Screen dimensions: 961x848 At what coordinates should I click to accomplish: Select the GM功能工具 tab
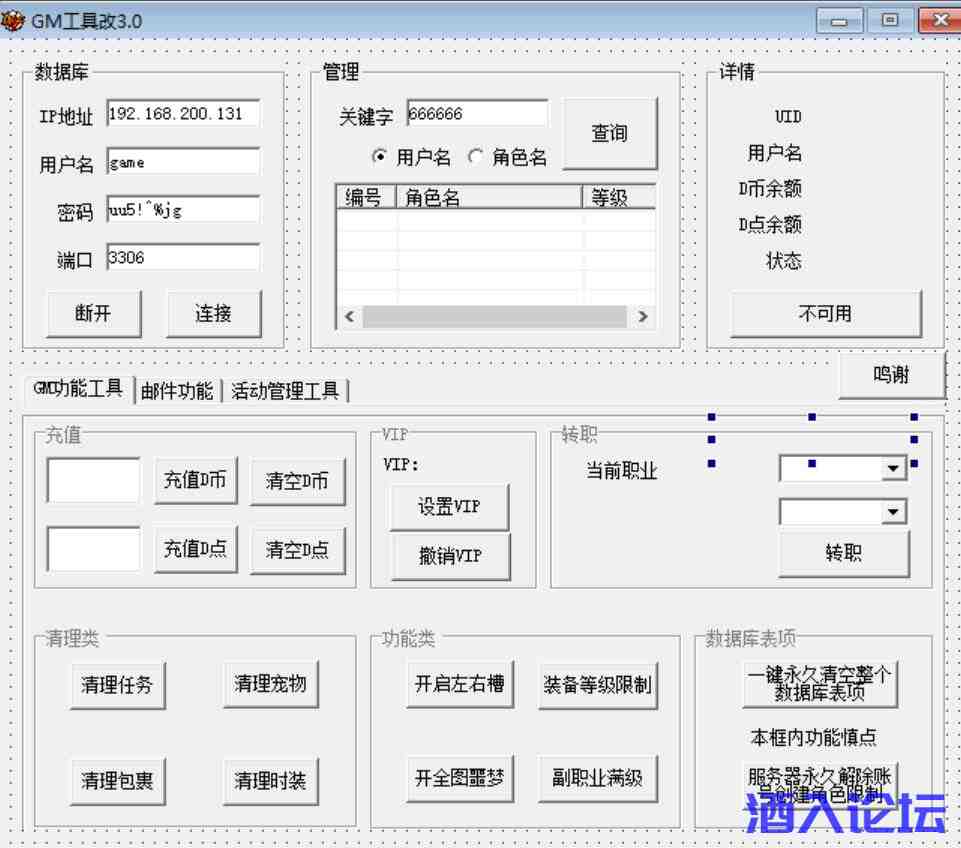click(78, 389)
